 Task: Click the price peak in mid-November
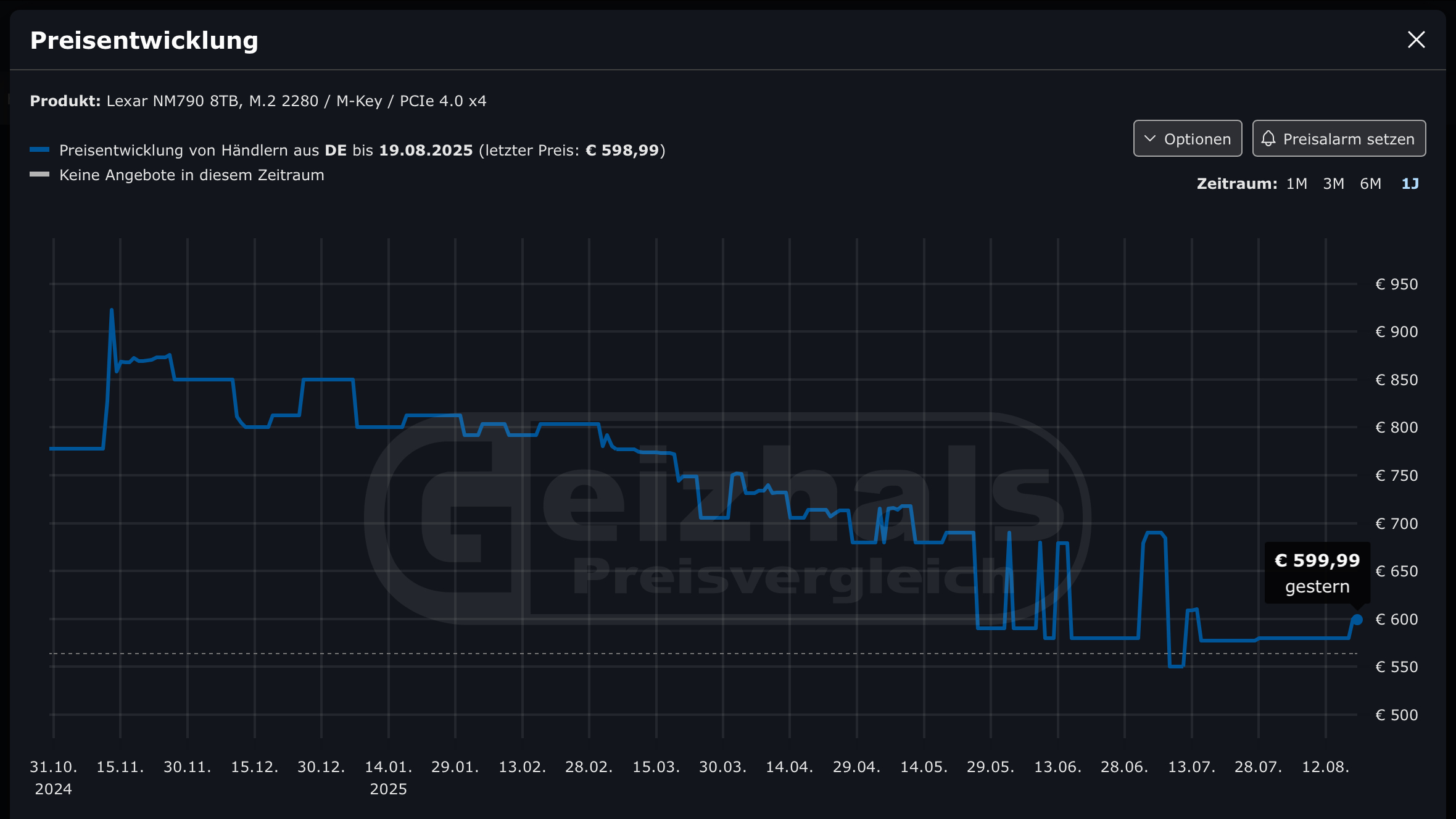[112, 310]
